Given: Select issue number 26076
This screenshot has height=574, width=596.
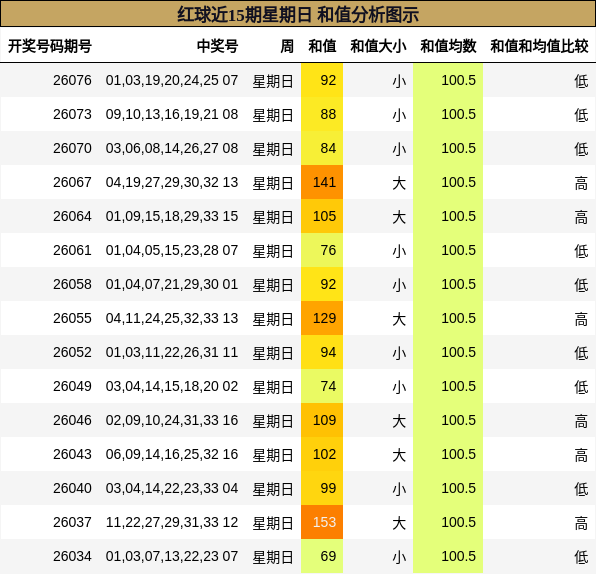Looking at the screenshot, I should (72, 80).
